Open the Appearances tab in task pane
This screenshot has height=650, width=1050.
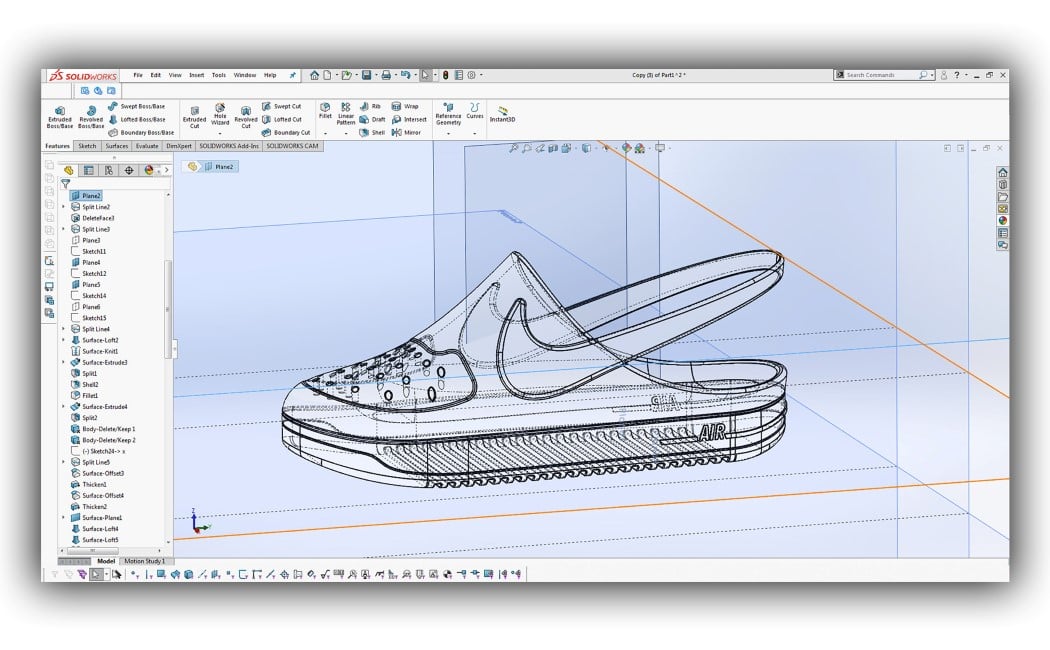tap(1003, 221)
